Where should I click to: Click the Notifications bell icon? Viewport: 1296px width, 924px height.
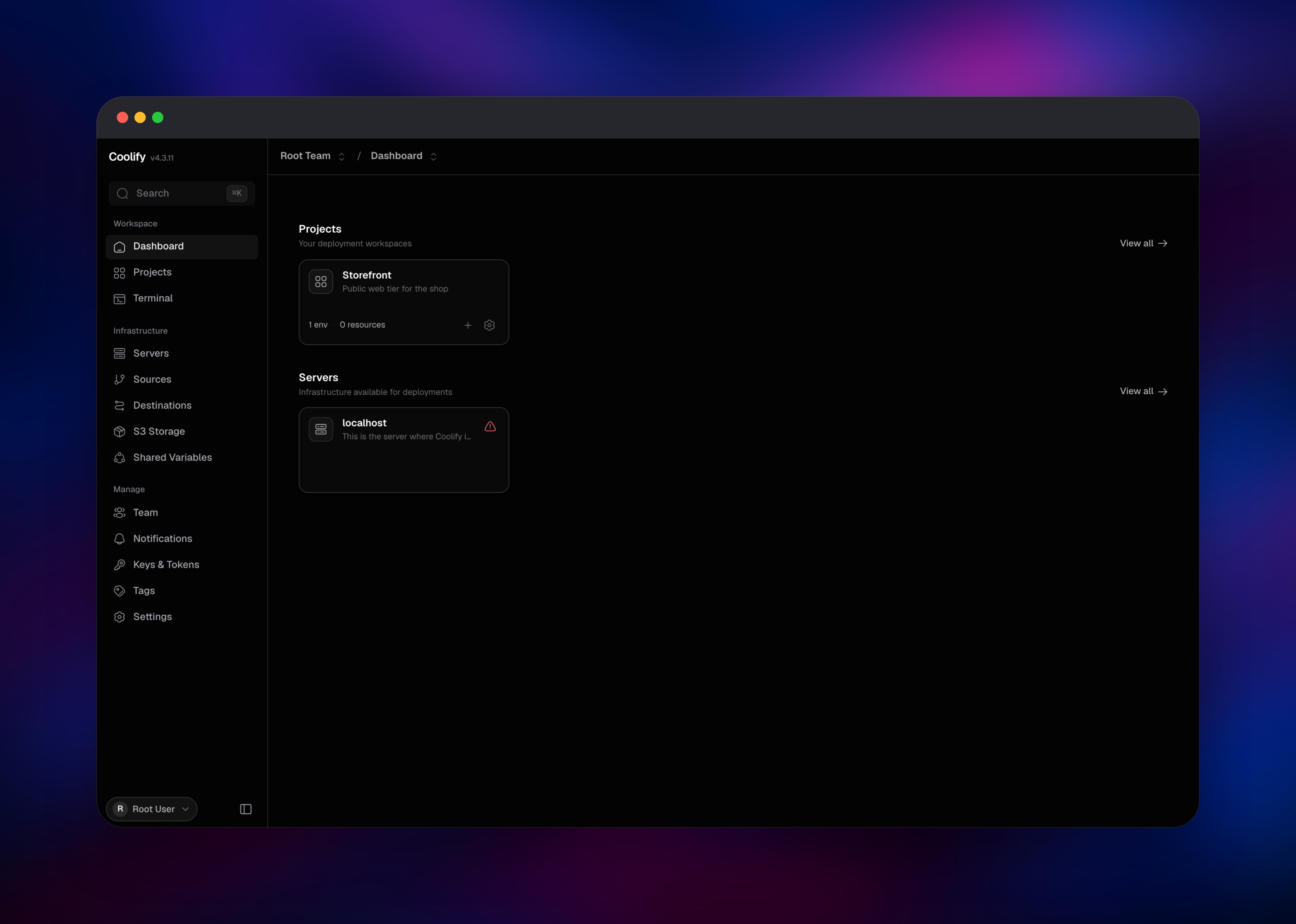[x=119, y=539]
